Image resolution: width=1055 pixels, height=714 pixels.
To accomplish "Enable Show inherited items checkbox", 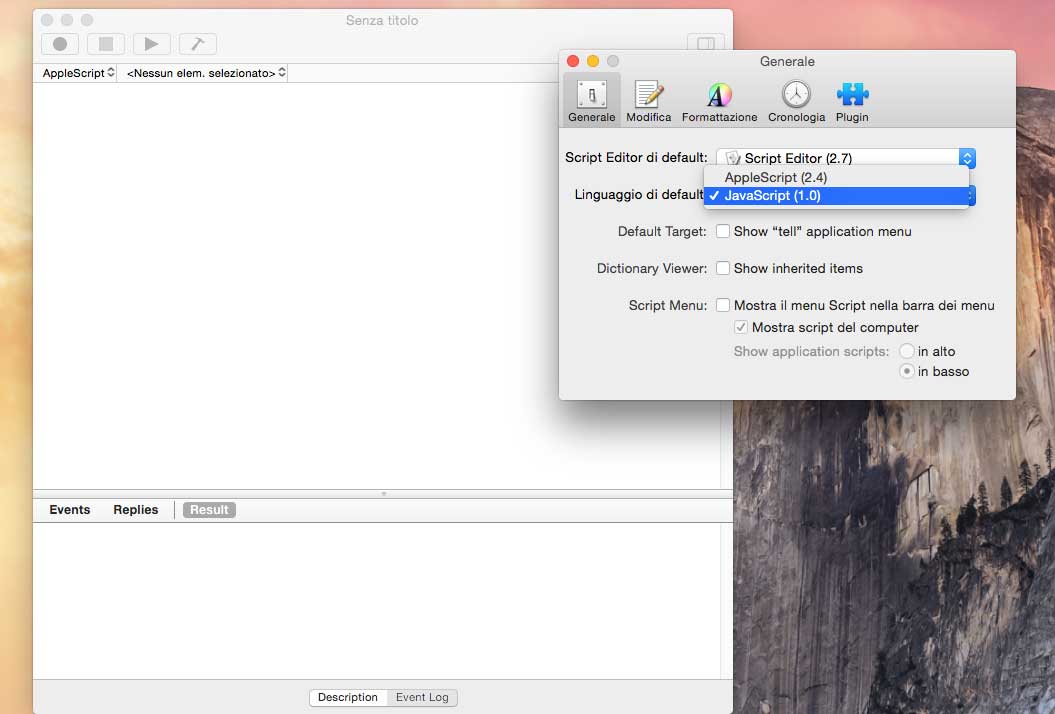I will point(723,269).
